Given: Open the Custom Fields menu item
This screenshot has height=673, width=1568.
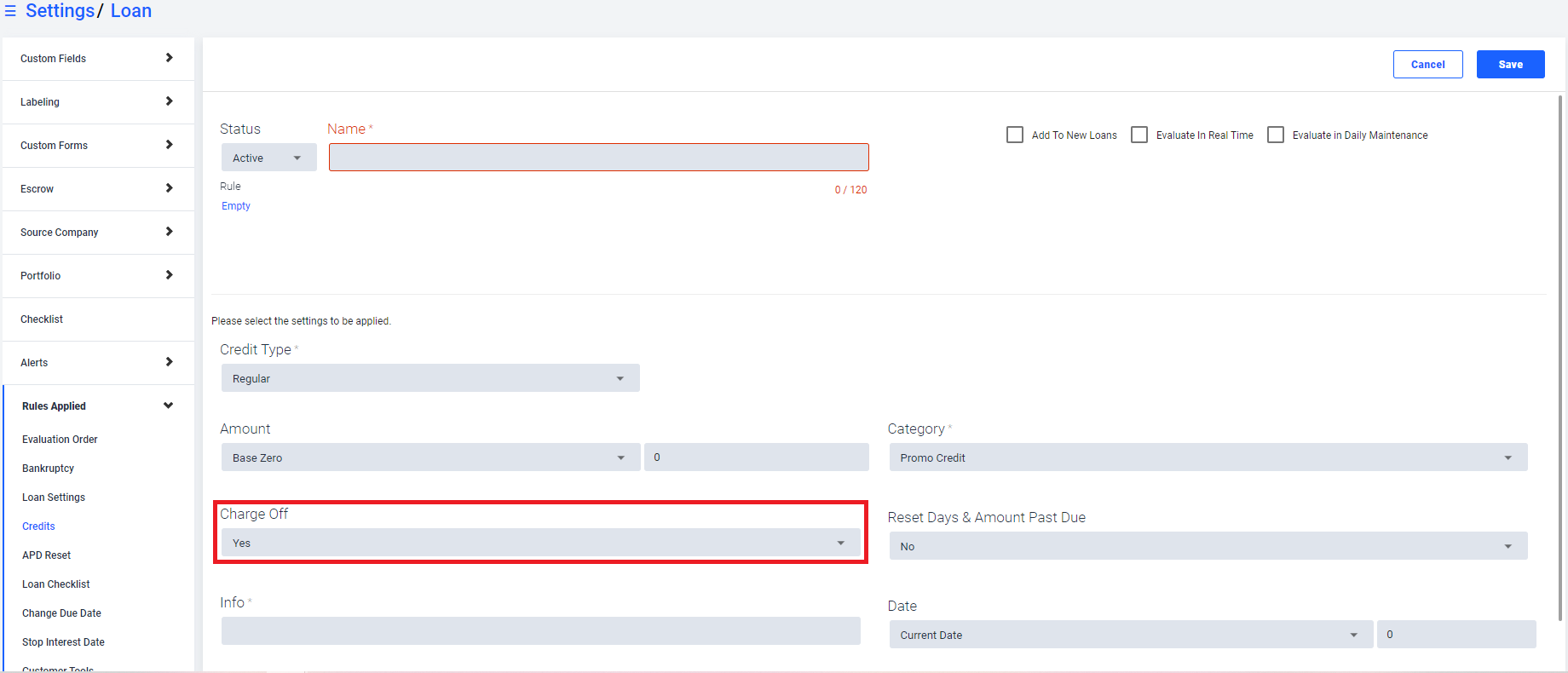Looking at the screenshot, I should [98, 59].
